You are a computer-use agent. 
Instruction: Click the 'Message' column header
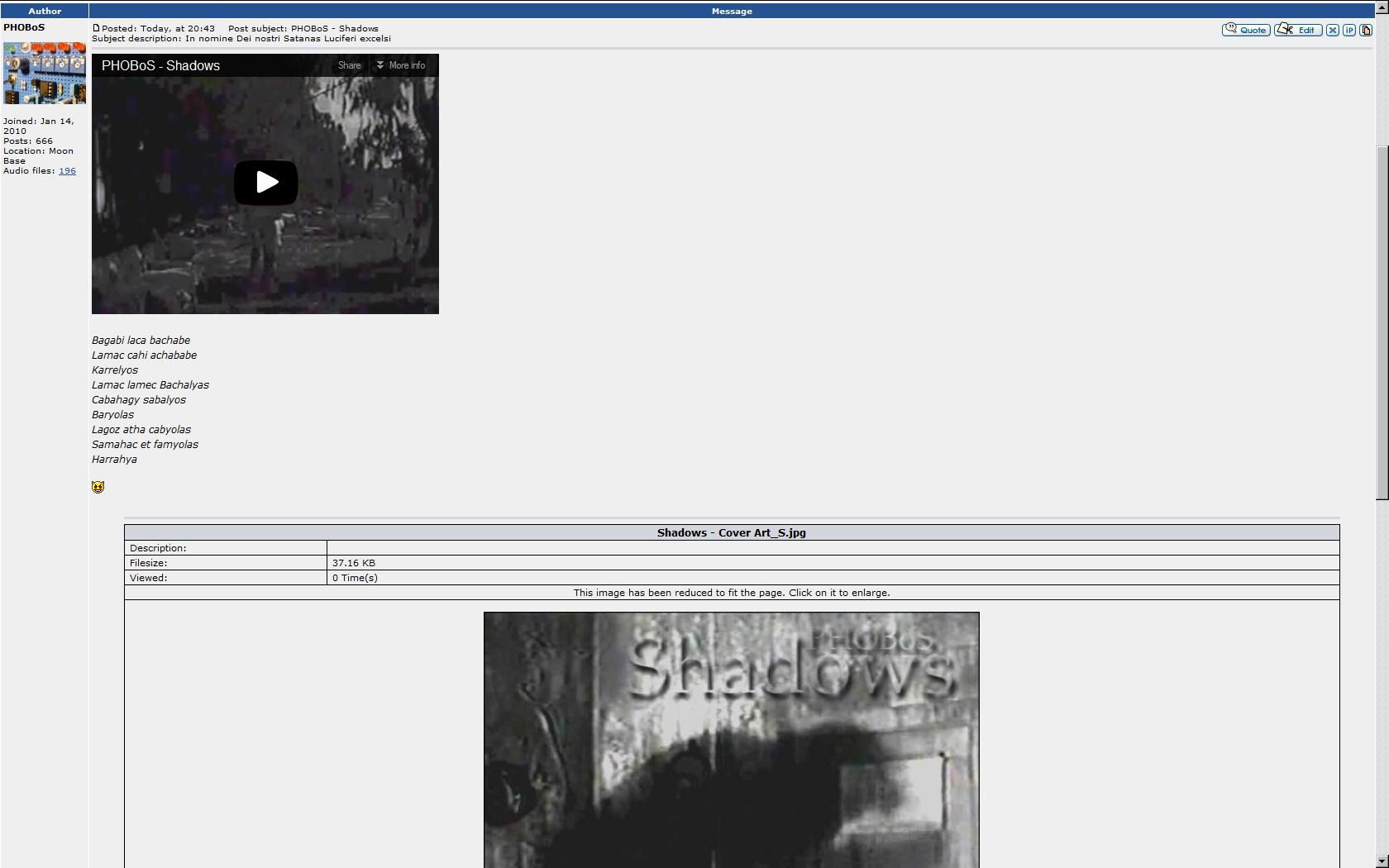point(732,11)
